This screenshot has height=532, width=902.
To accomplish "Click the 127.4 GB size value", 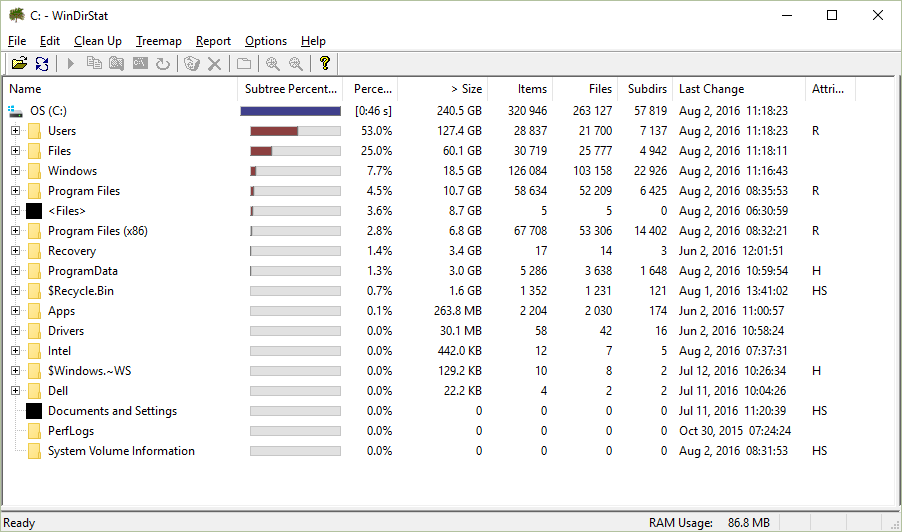I will click(459, 131).
